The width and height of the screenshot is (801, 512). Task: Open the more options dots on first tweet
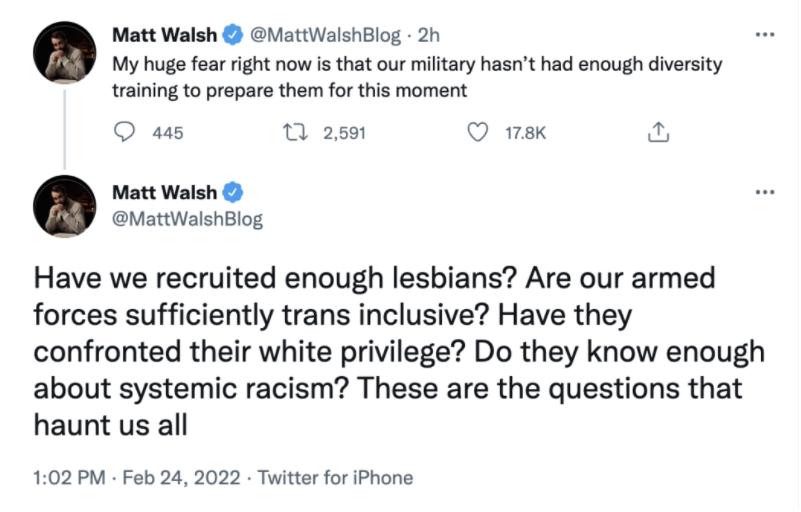point(765,35)
